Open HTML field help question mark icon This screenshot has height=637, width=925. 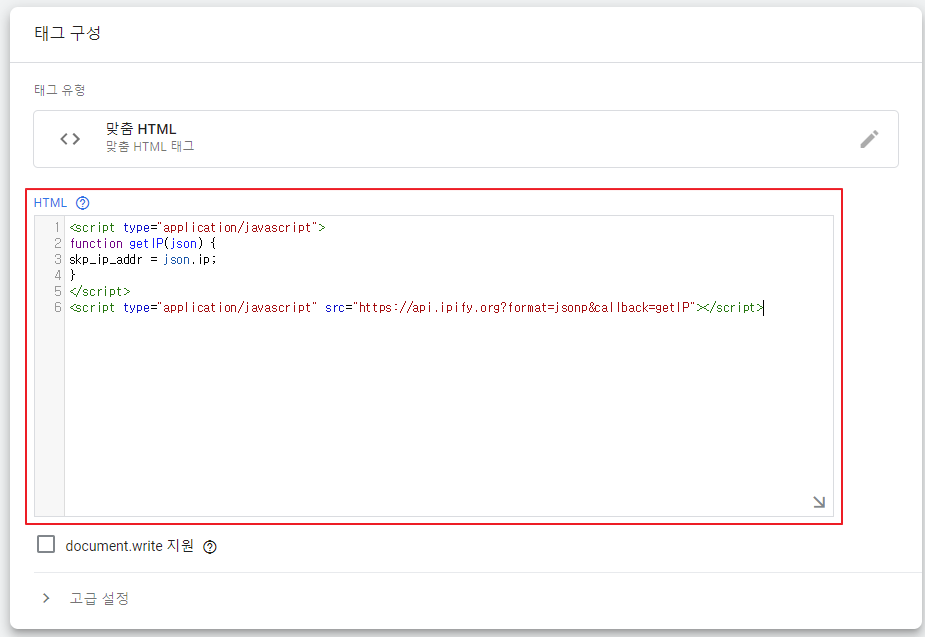pyautogui.click(x=83, y=203)
